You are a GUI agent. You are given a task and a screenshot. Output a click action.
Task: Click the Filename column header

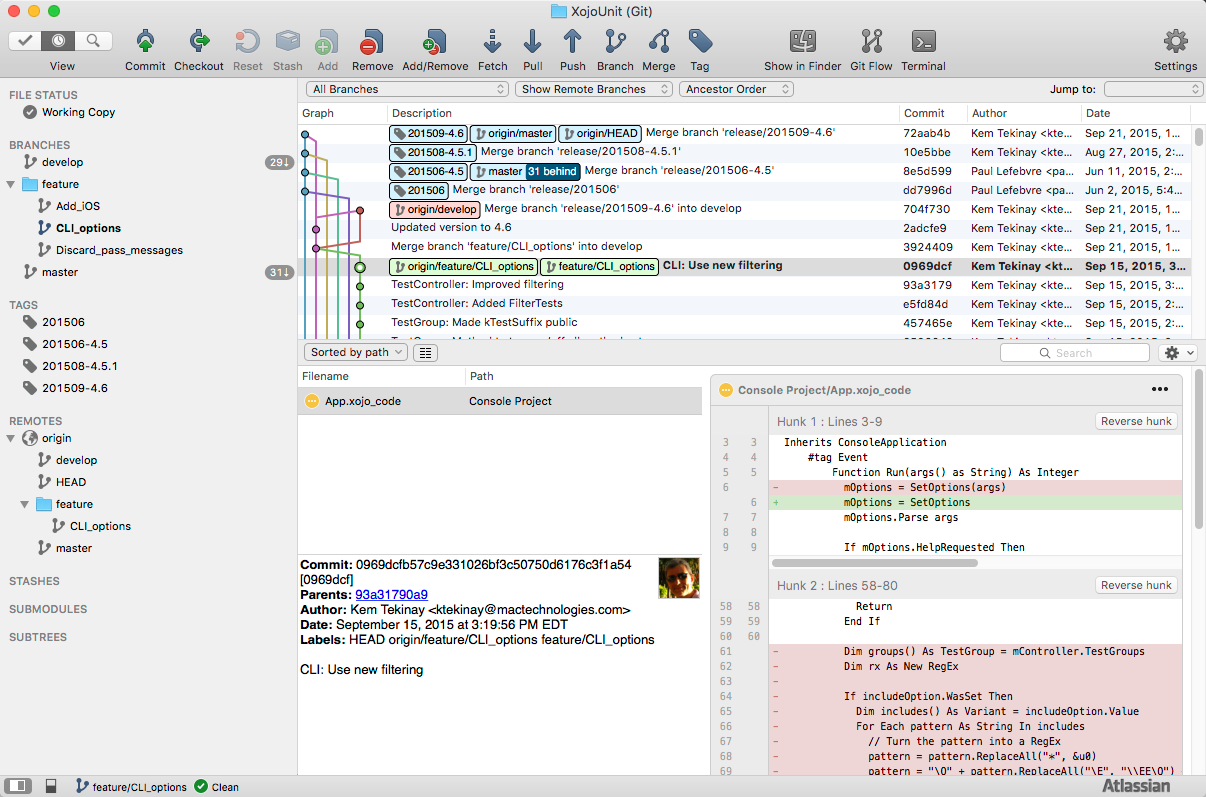pos(382,376)
